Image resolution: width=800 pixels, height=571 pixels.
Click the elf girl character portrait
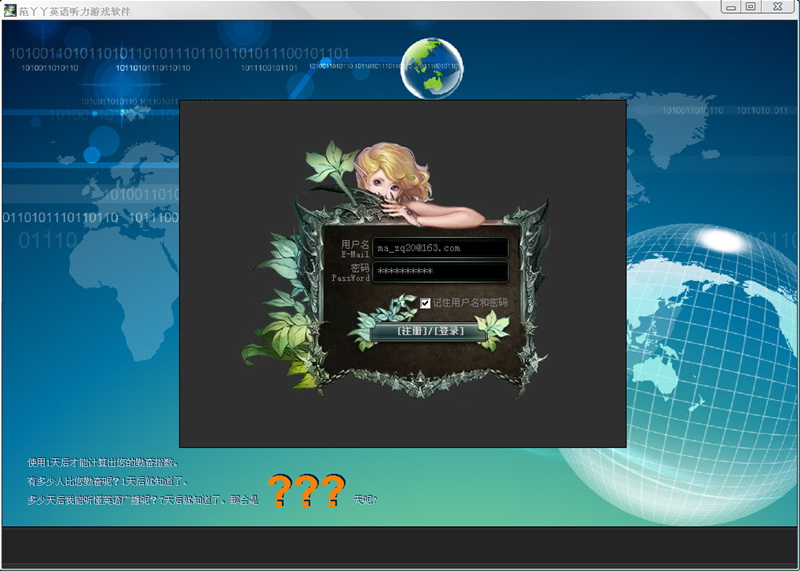pyautogui.click(x=398, y=178)
